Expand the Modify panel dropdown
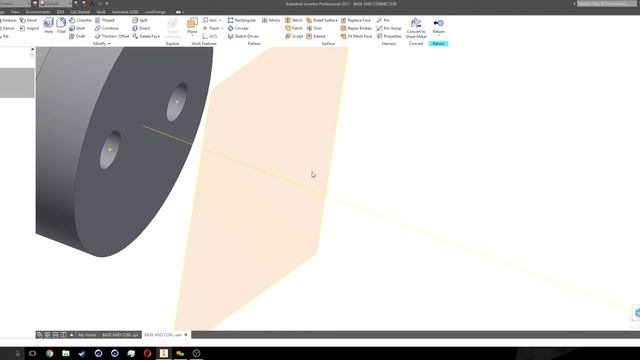Image resolution: width=640 pixels, height=360 pixels. coord(102,44)
